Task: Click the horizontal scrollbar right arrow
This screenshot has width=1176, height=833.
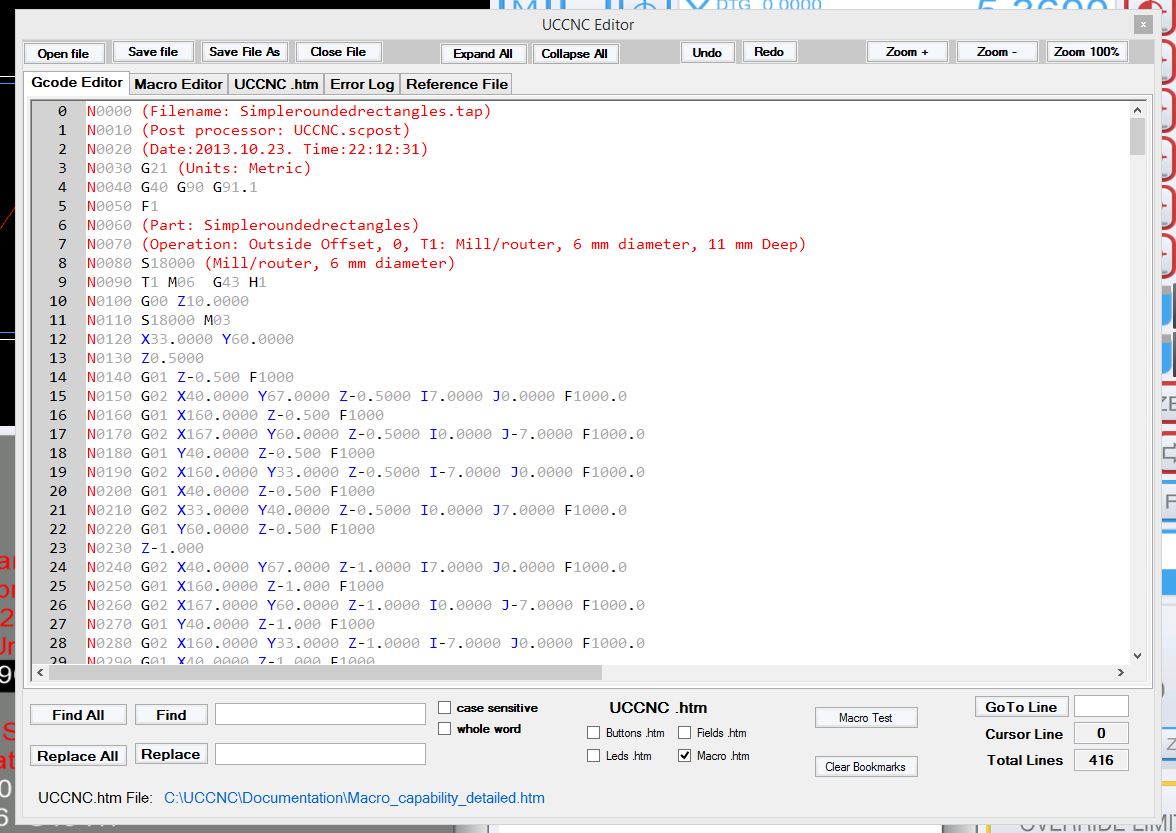Action: 1120,673
